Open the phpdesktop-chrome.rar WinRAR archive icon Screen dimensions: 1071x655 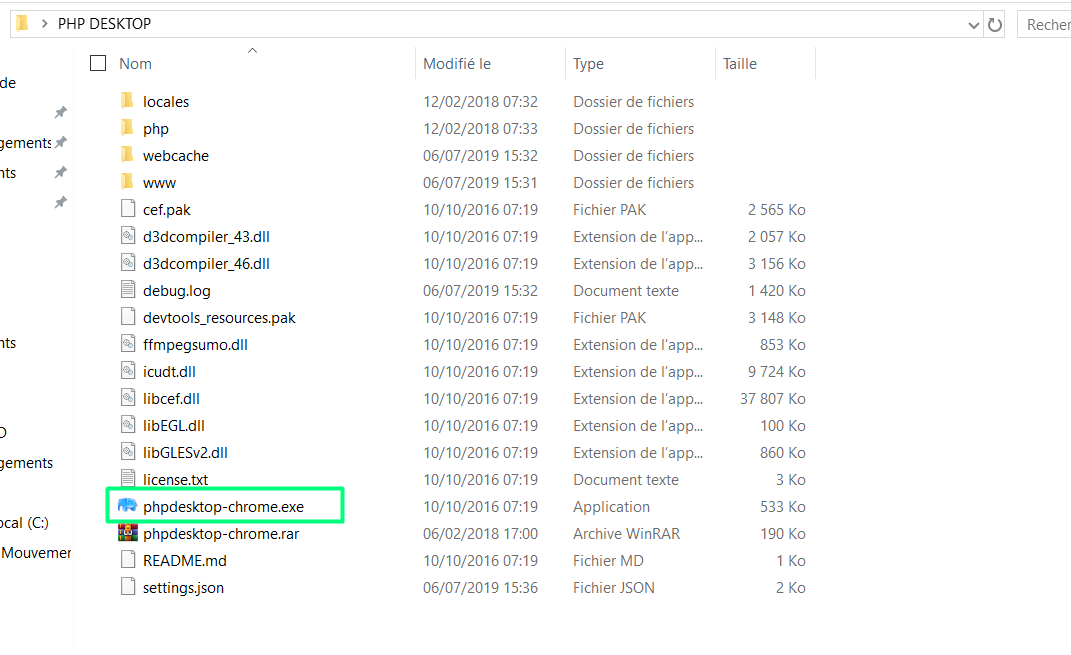tap(128, 533)
